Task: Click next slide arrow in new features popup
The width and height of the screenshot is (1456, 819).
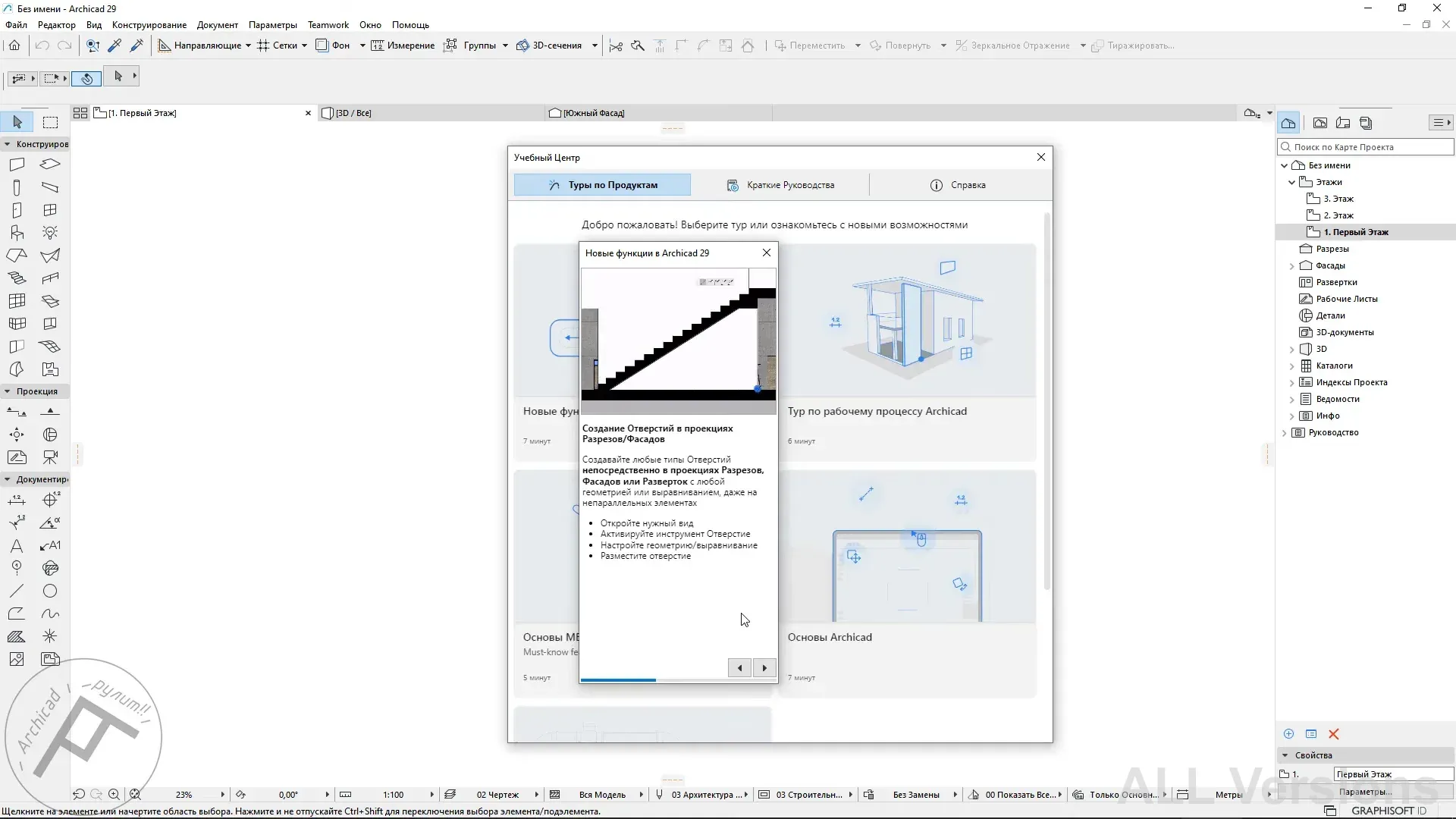Action: (x=764, y=668)
